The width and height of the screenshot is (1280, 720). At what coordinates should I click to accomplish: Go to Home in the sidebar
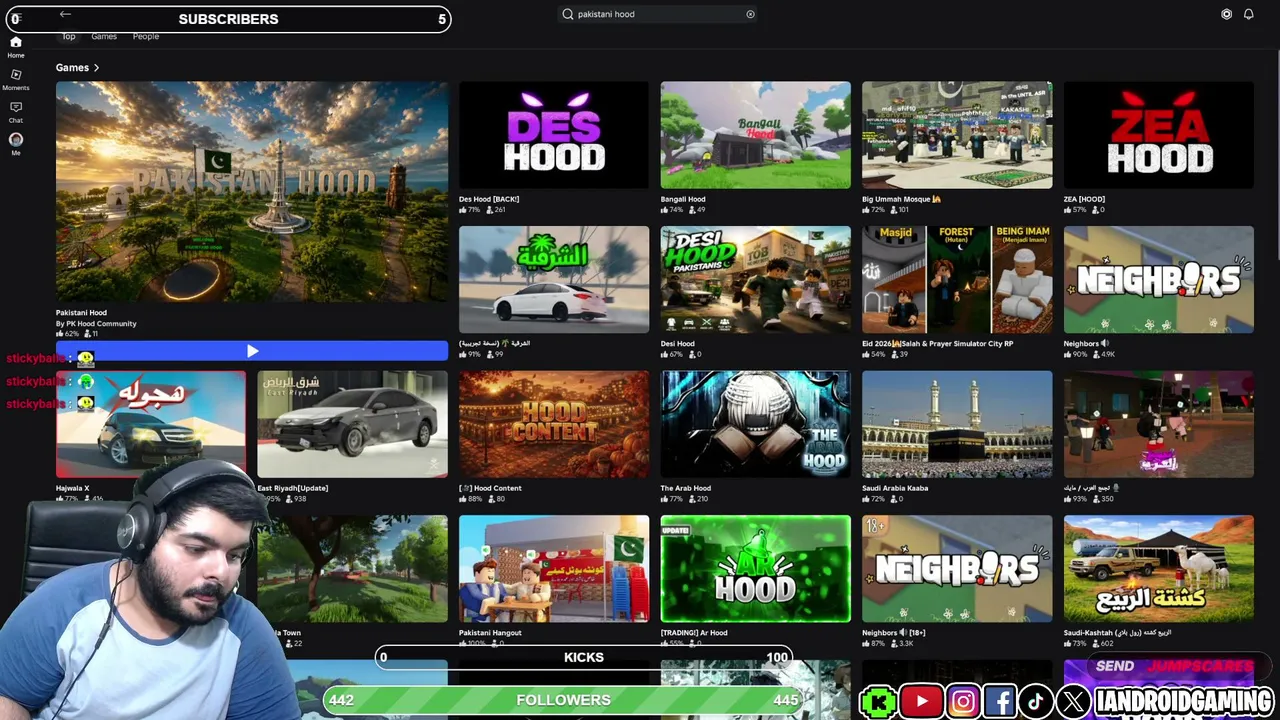tap(16, 46)
